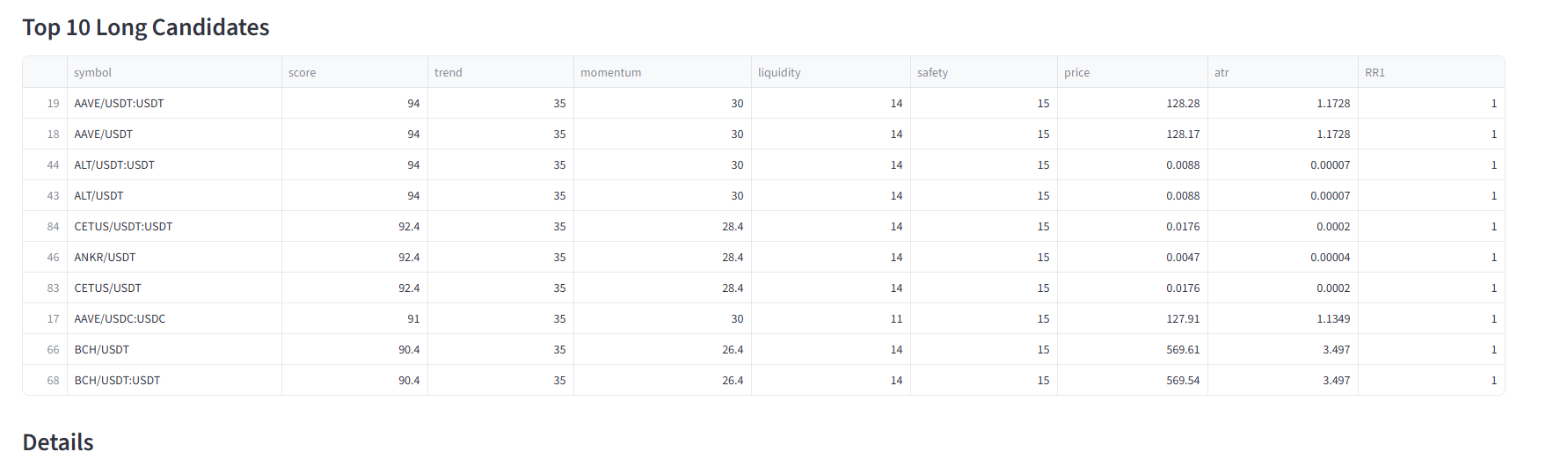Click row index 66
The width and height of the screenshot is (1568, 459).
click(x=53, y=349)
